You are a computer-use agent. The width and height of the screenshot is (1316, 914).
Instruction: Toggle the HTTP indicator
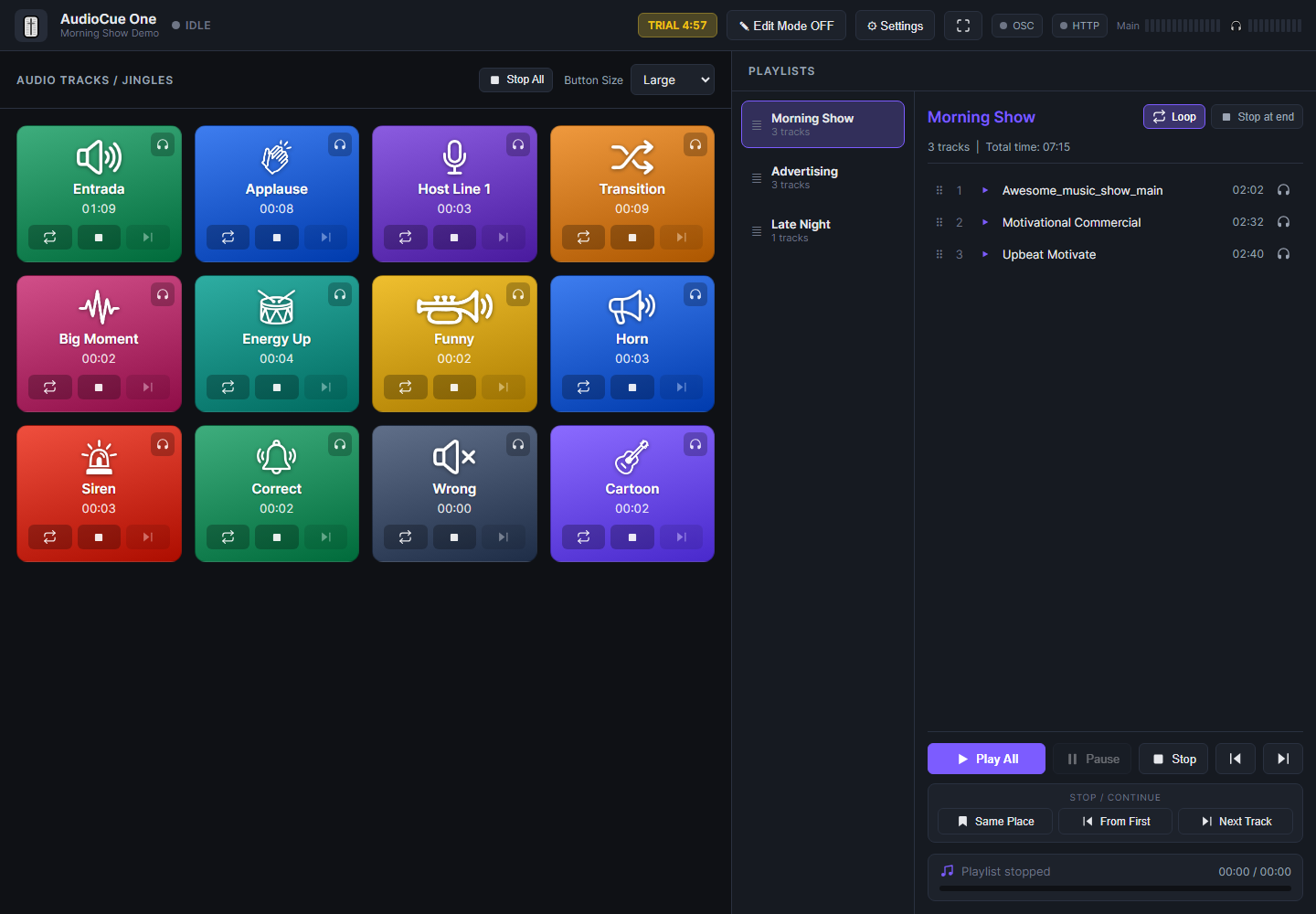click(1079, 26)
